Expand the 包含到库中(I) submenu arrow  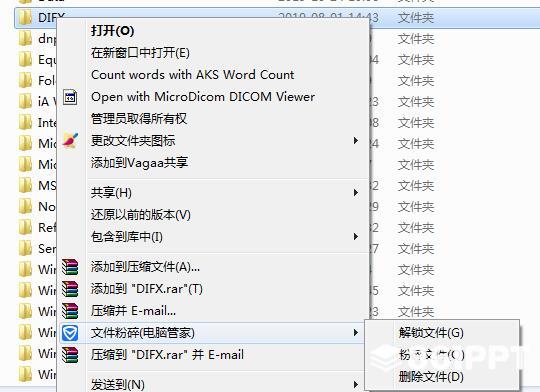point(356,237)
